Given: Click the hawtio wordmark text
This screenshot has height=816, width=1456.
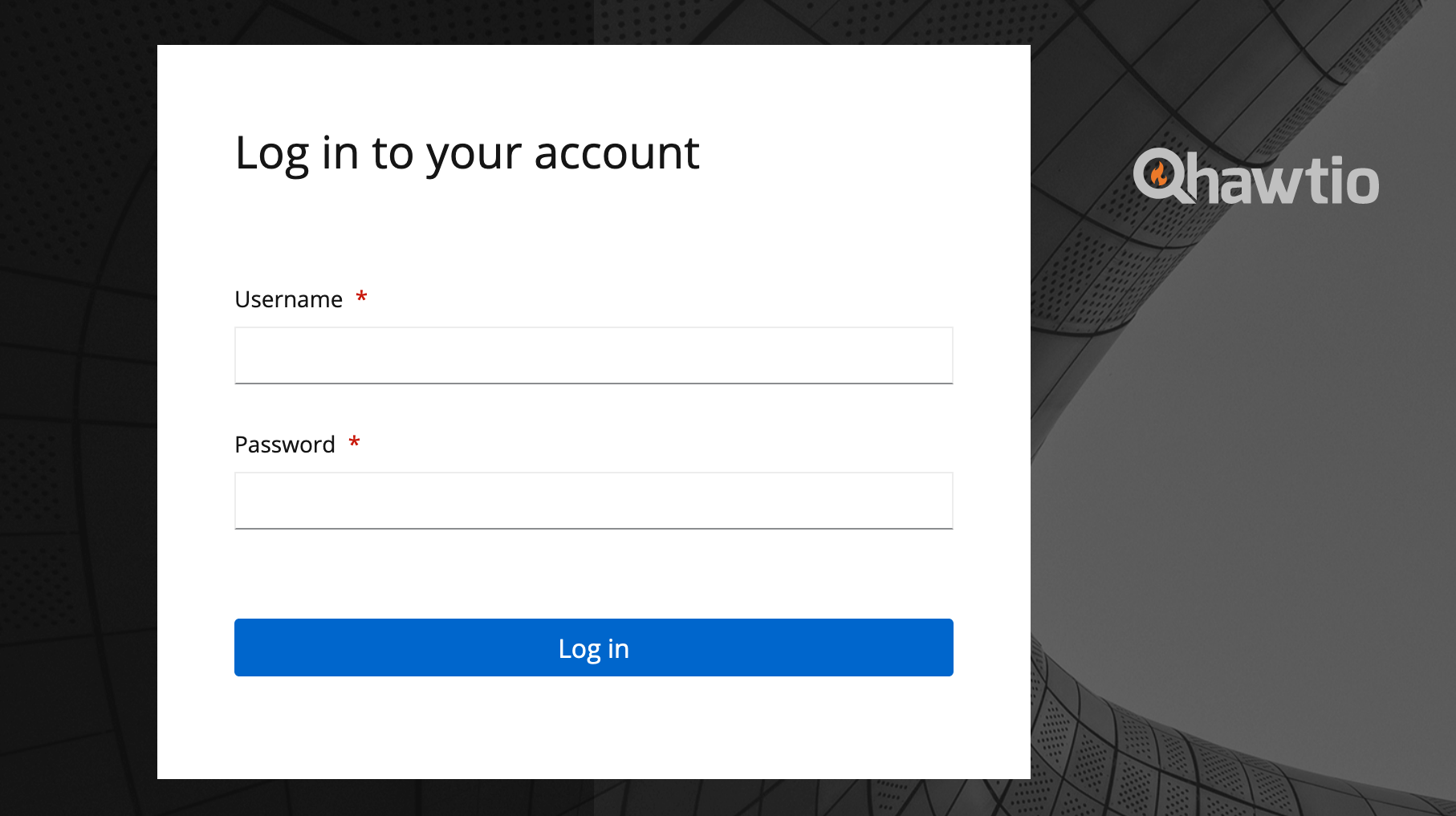Looking at the screenshot, I should pos(1283,181).
